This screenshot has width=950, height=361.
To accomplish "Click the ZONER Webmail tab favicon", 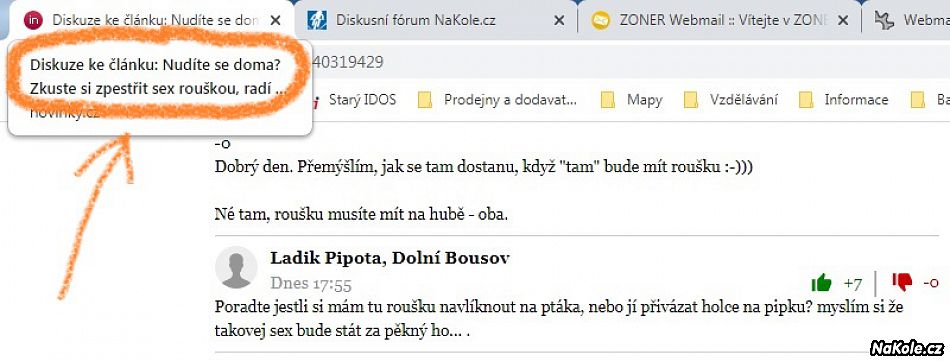I will pyautogui.click(x=600, y=21).
